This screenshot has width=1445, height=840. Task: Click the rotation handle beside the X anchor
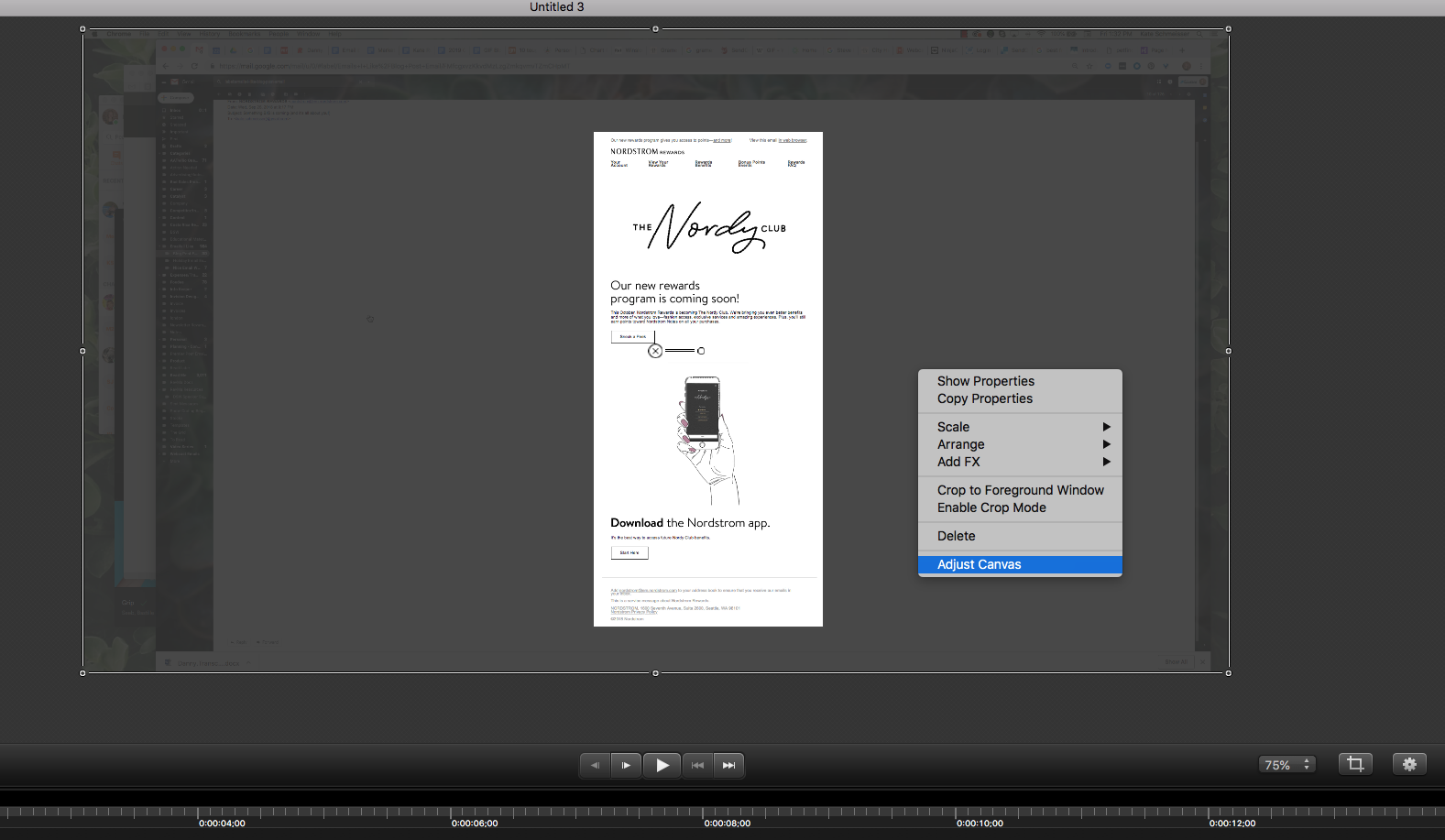pyautogui.click(x=701, y=351)
